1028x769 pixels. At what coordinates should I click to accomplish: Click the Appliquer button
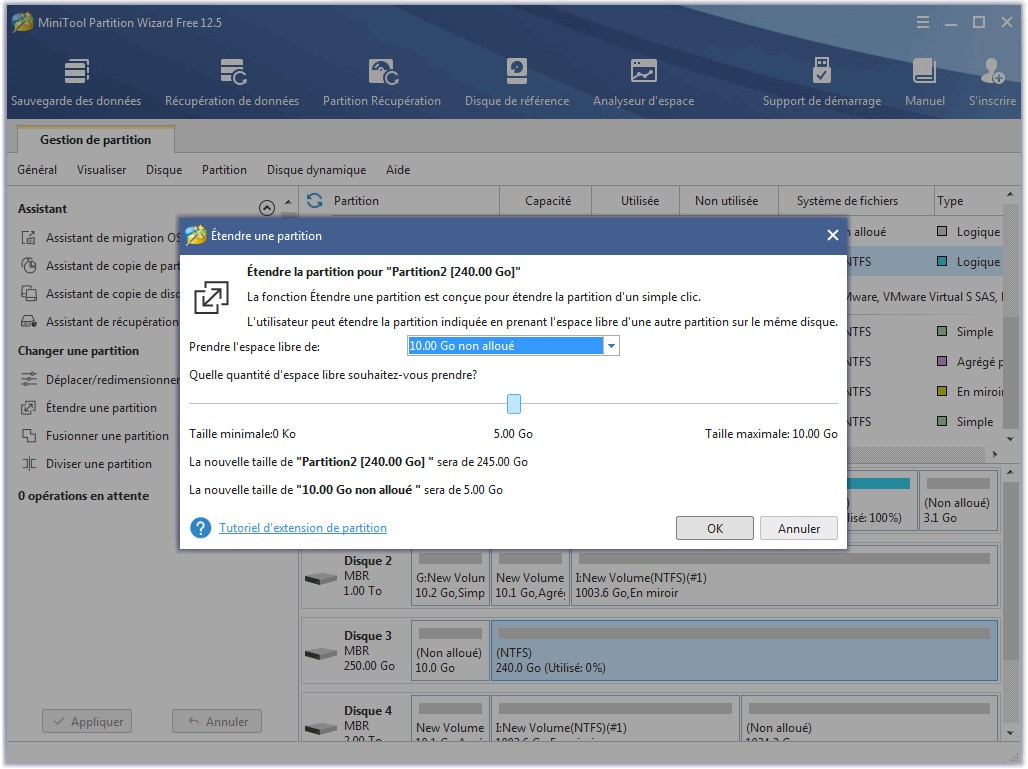[x=87, y=721]
